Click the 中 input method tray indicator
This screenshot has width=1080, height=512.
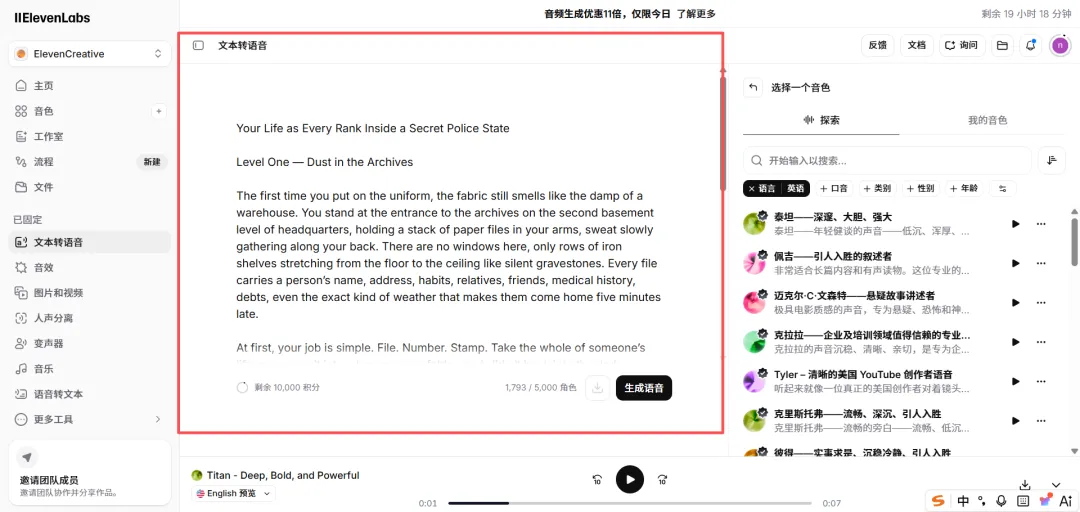(x=964, y=501)
